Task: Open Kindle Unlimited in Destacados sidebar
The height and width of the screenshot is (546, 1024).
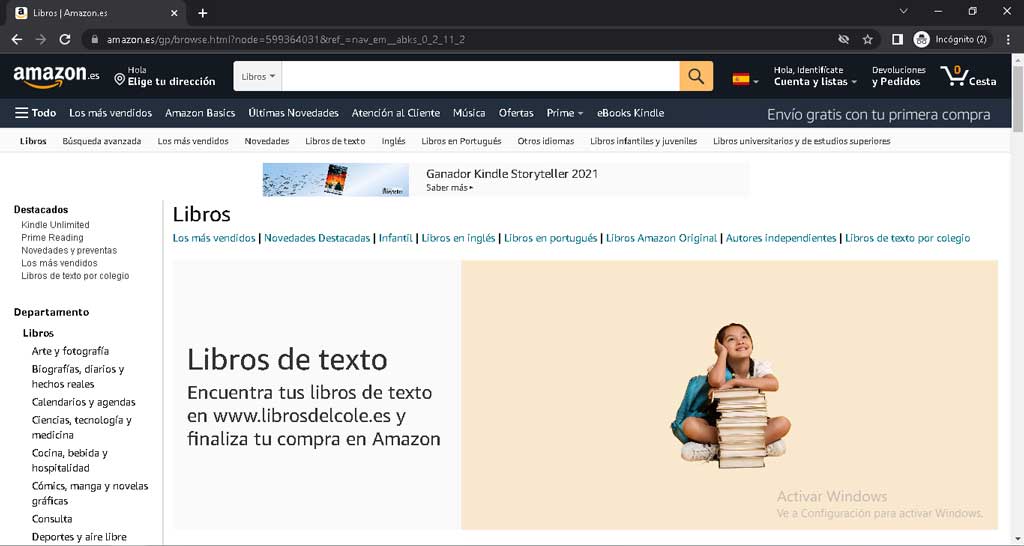Action: [x=55, y=225]
